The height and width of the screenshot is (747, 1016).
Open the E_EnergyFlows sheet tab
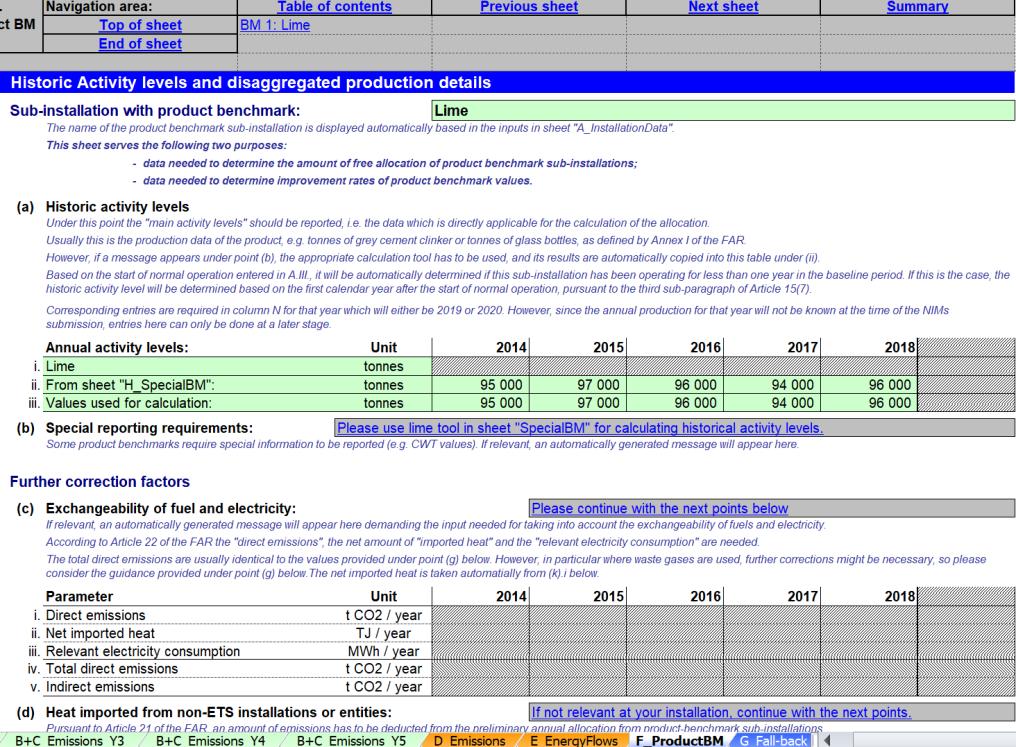tap(573, 741)
